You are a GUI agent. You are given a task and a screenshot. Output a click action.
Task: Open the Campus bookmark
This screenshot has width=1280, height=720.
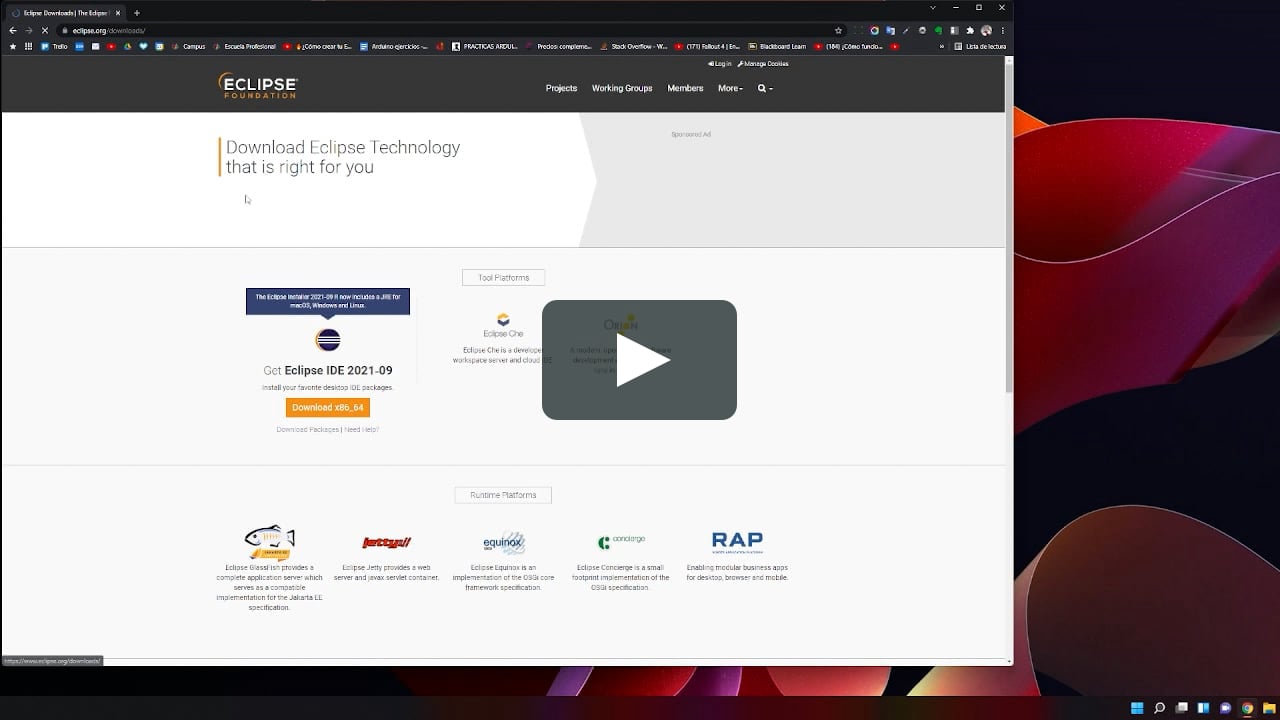pos(189,47)
